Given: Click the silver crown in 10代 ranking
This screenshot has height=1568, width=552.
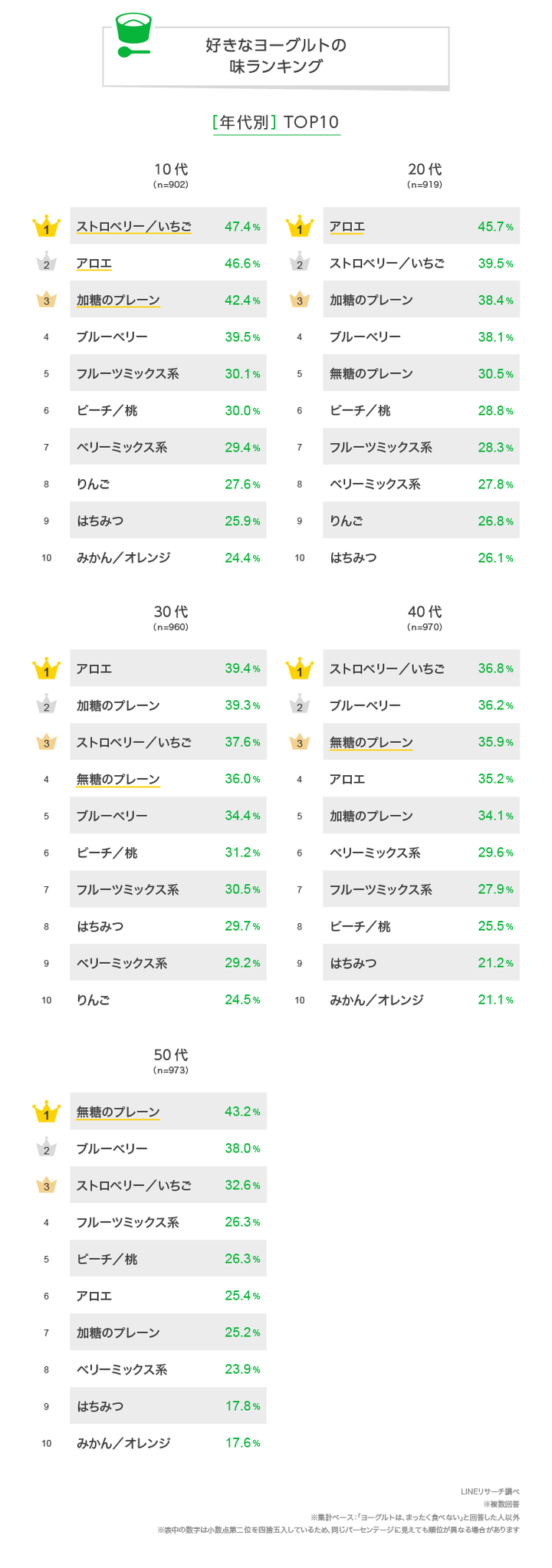Looking at the screenshot, I should pos(46,262).
